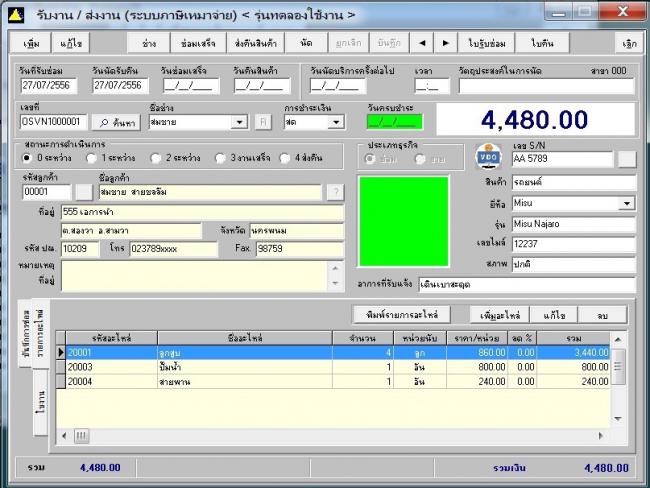The image size is (650, 488).
Task: Click the ค้นหา search button with magnifier
Action: click(118, 122)
